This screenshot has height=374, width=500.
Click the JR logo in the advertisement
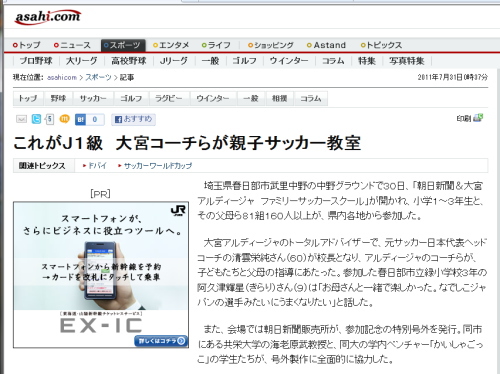pyautogui.click(x=178, y=210)
